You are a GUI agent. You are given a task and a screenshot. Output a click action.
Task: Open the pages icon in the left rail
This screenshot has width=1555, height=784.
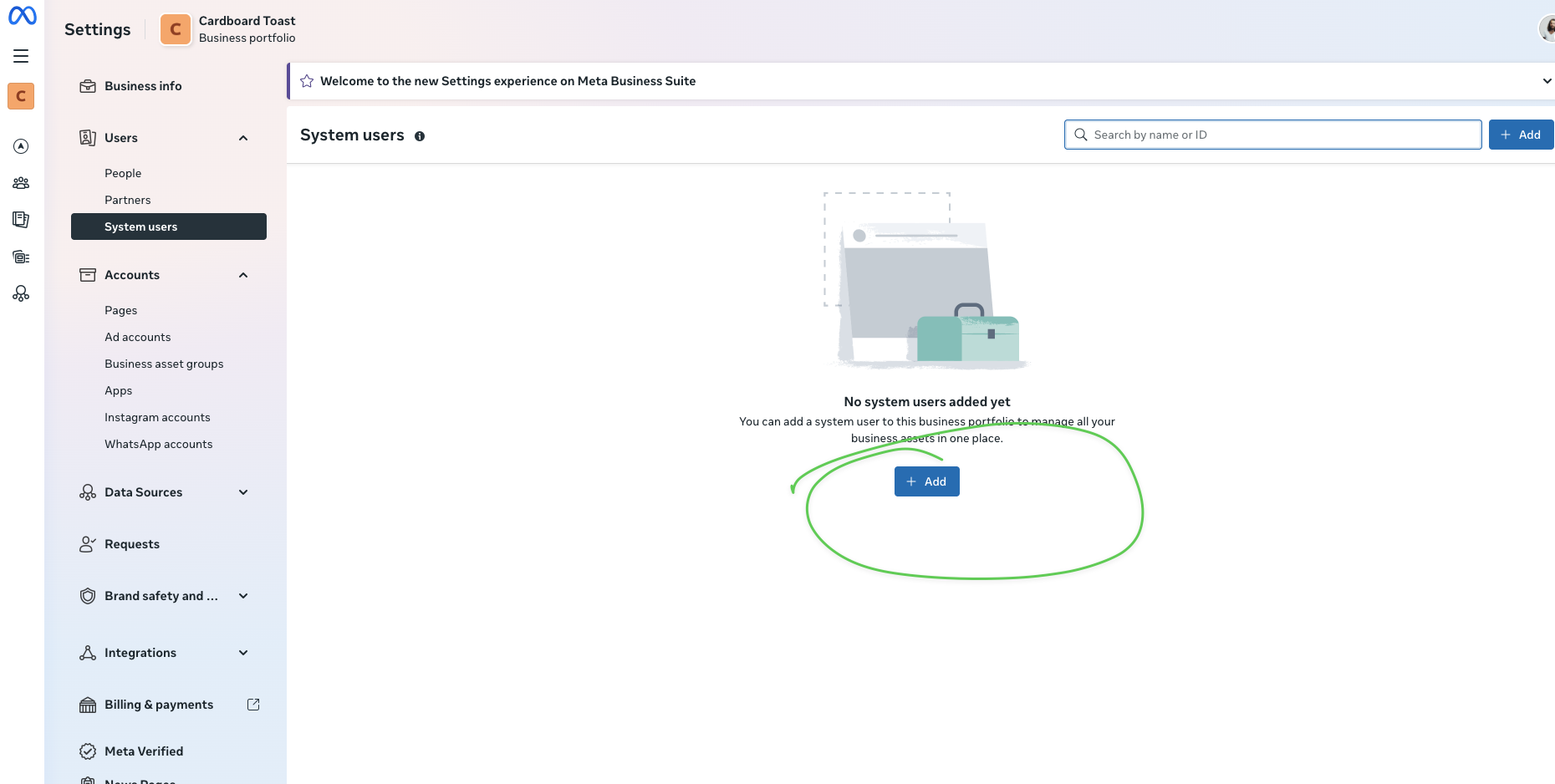pos(21,219)
